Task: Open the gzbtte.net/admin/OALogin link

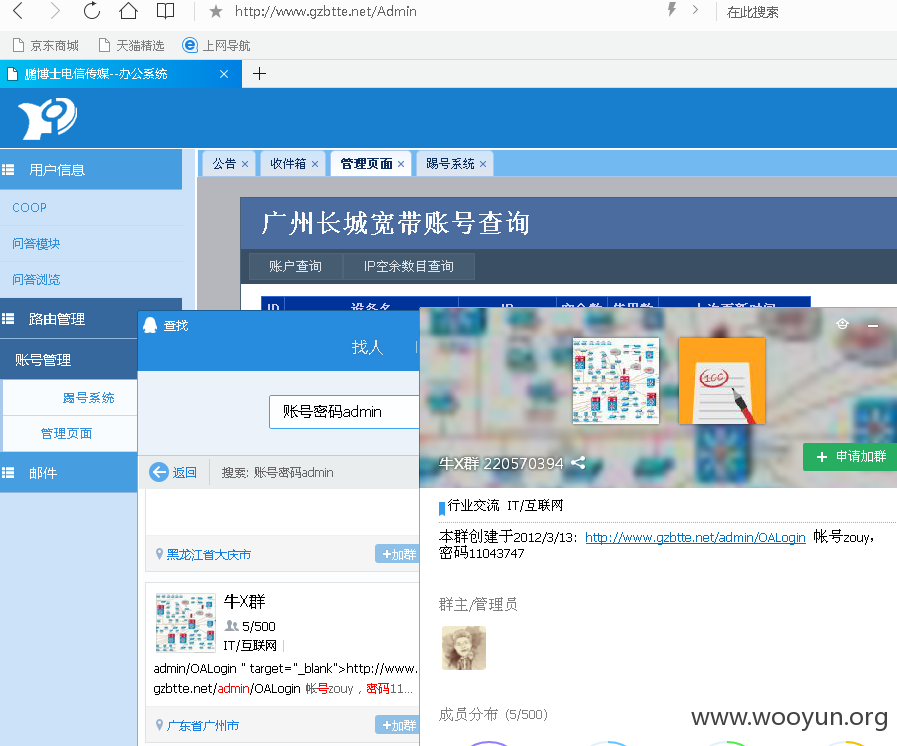Action: (695, 537)
